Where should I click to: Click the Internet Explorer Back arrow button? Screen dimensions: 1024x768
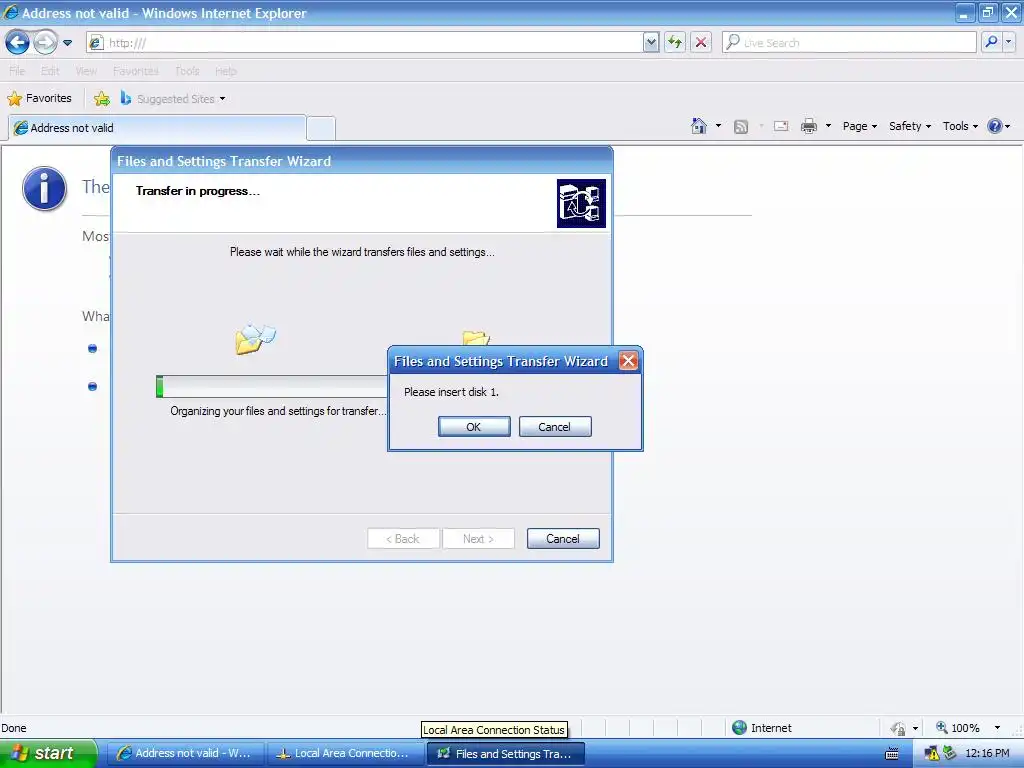pos(18,42)
